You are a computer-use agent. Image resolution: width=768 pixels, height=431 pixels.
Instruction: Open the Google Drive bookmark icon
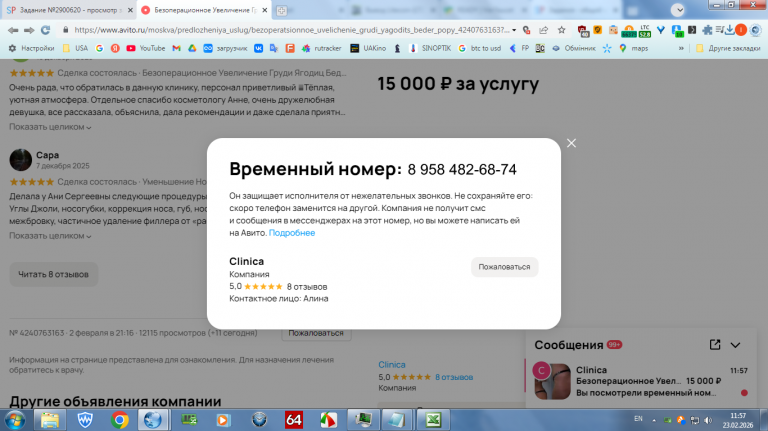click(x=192, y=48)
